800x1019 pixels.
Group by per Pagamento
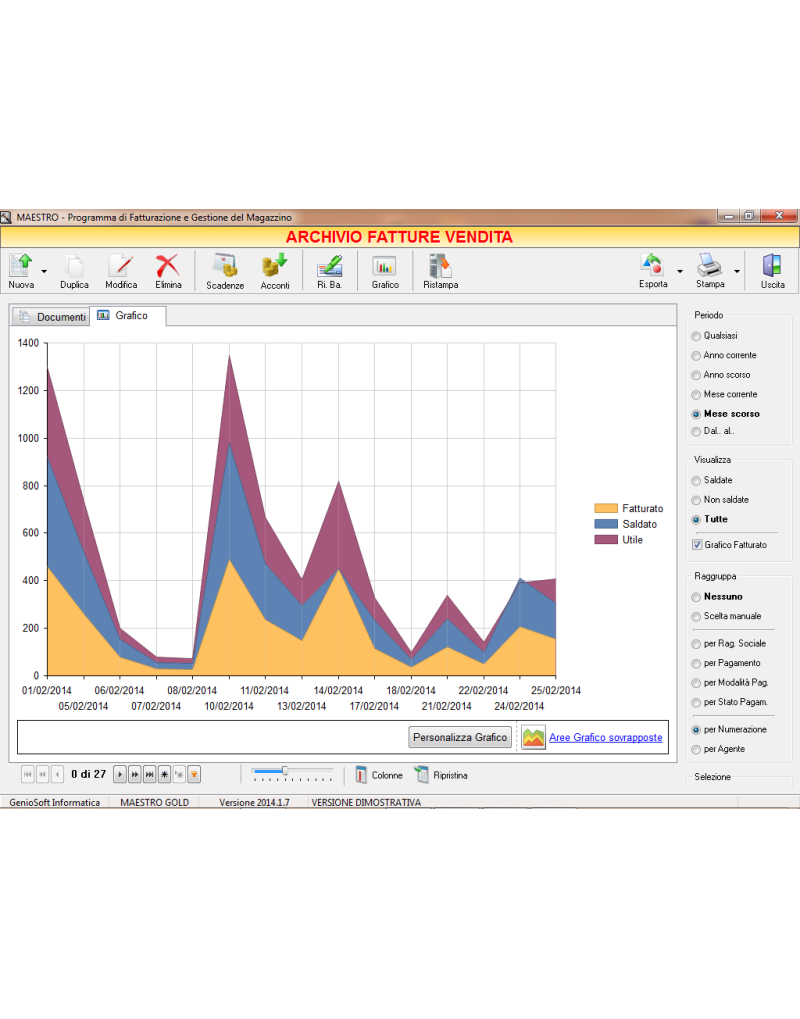tap(696, 664)
